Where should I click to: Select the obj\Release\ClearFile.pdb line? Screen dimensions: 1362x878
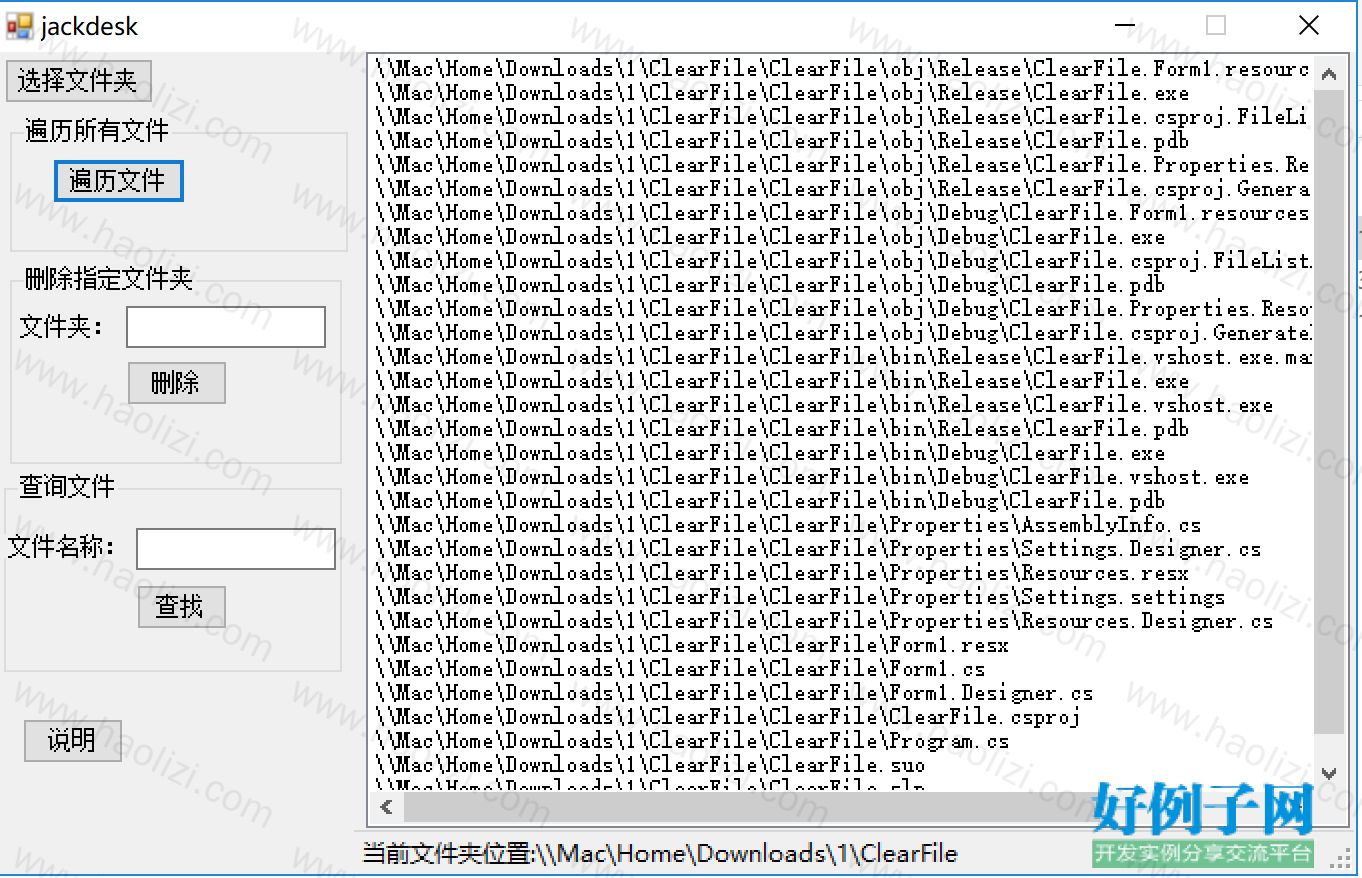[x=783, y=141]
